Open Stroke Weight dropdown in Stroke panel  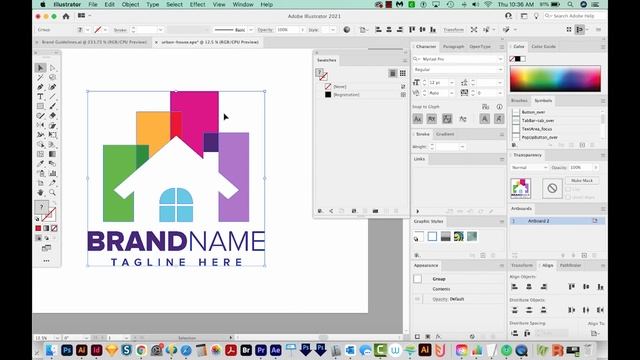(462, 147)
